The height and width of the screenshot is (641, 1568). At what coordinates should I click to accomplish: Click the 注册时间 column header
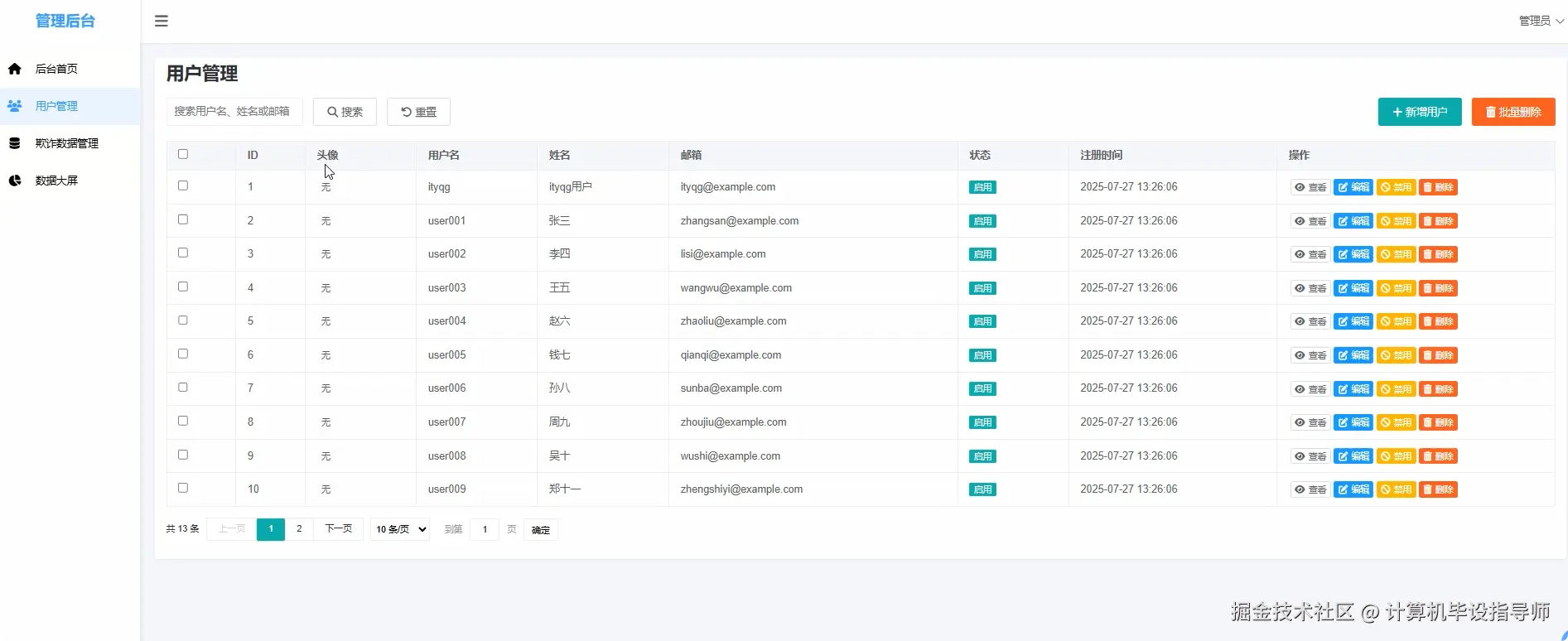point(1102,155)
